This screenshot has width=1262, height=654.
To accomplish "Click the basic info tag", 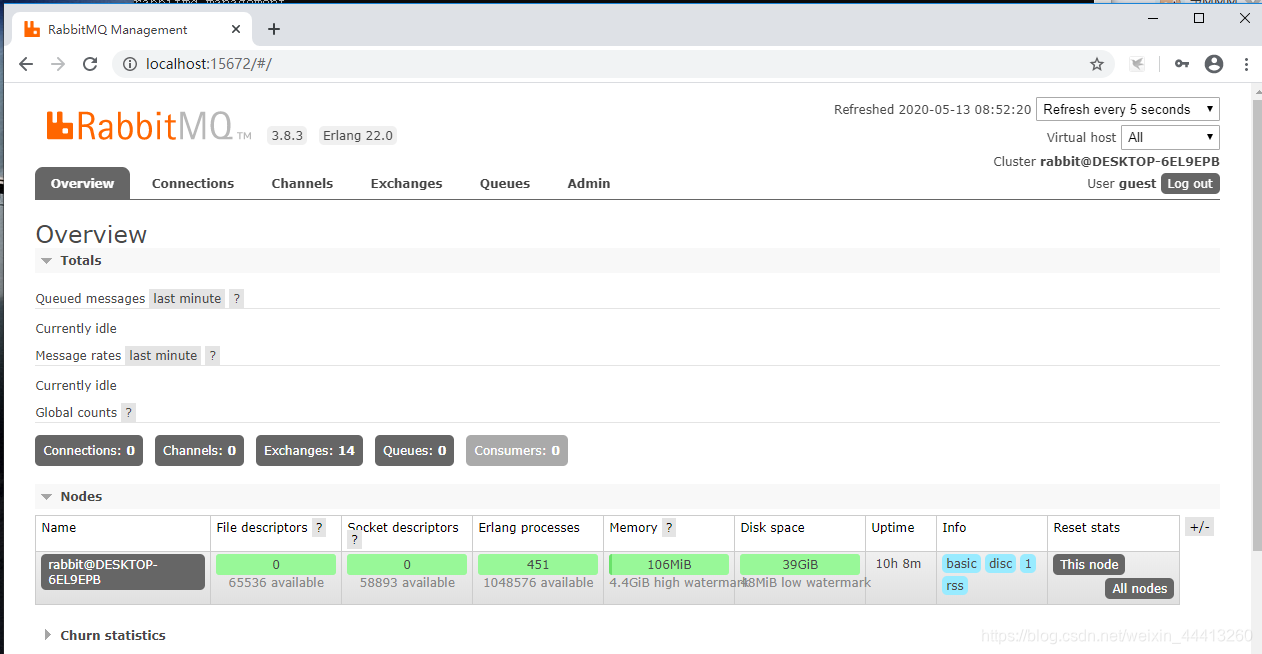I will 961,563.
